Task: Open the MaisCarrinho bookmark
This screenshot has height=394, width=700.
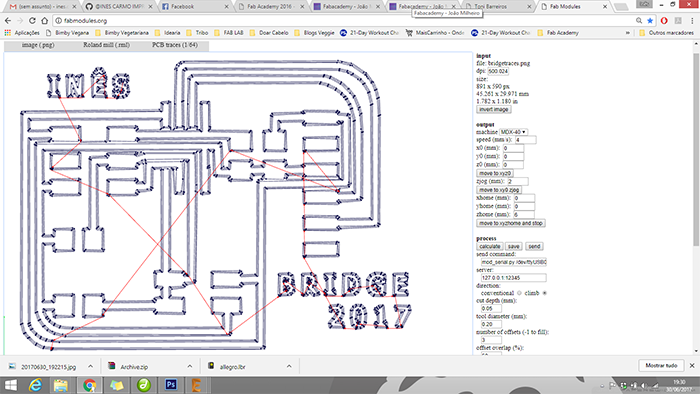Action: click(x=435, y=33)
